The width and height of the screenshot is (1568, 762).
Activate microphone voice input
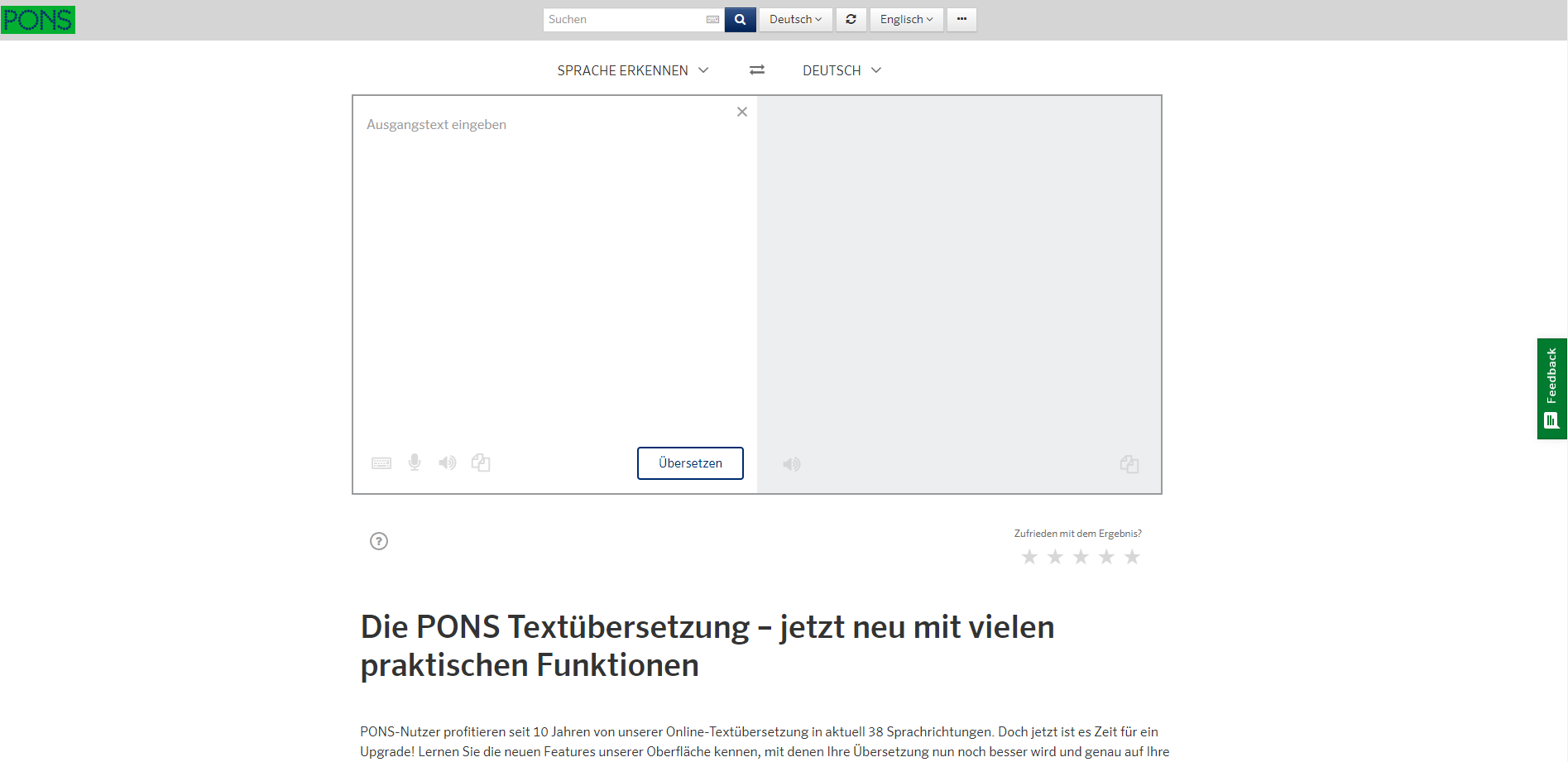(x=414, y=462)
